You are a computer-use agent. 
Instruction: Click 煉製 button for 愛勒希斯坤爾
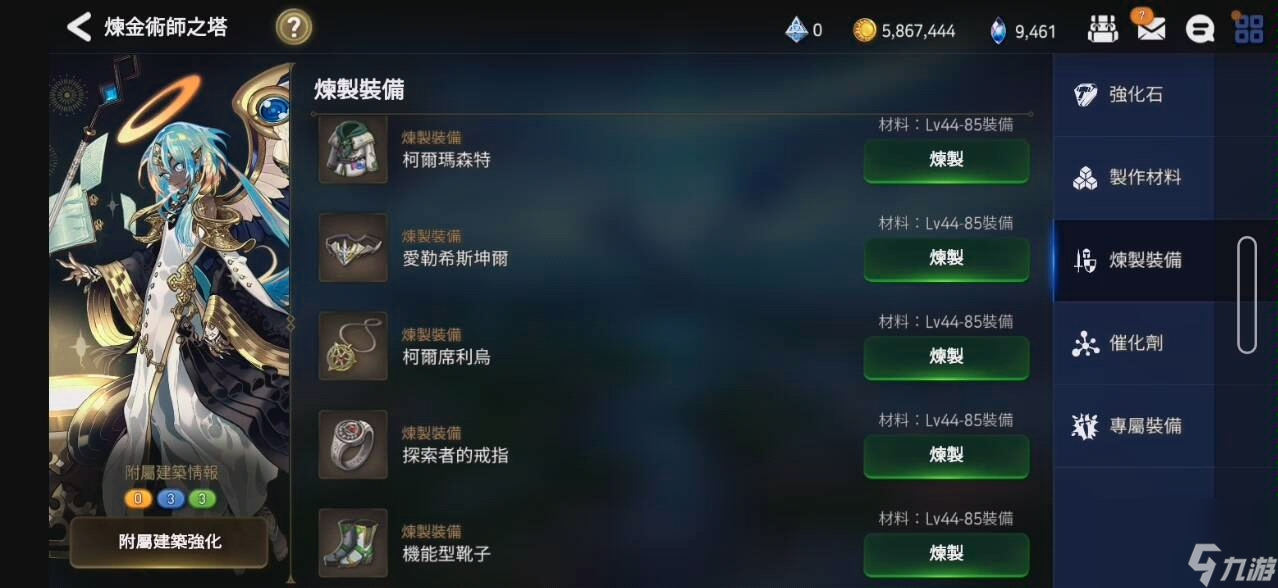(x=946, y=258)
